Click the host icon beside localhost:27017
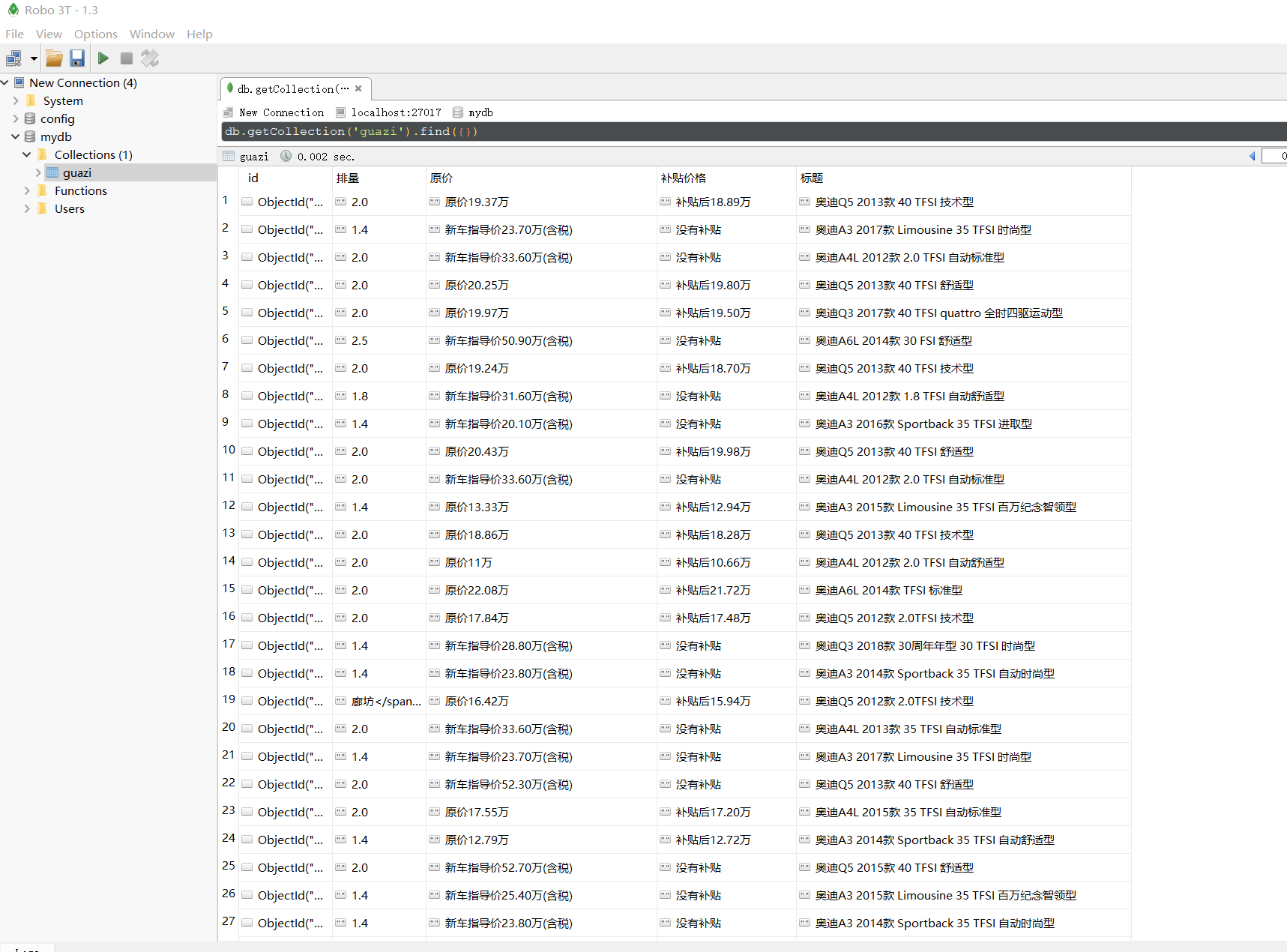The height and width of the screenshot is (952, 1287). coord(340,112)
